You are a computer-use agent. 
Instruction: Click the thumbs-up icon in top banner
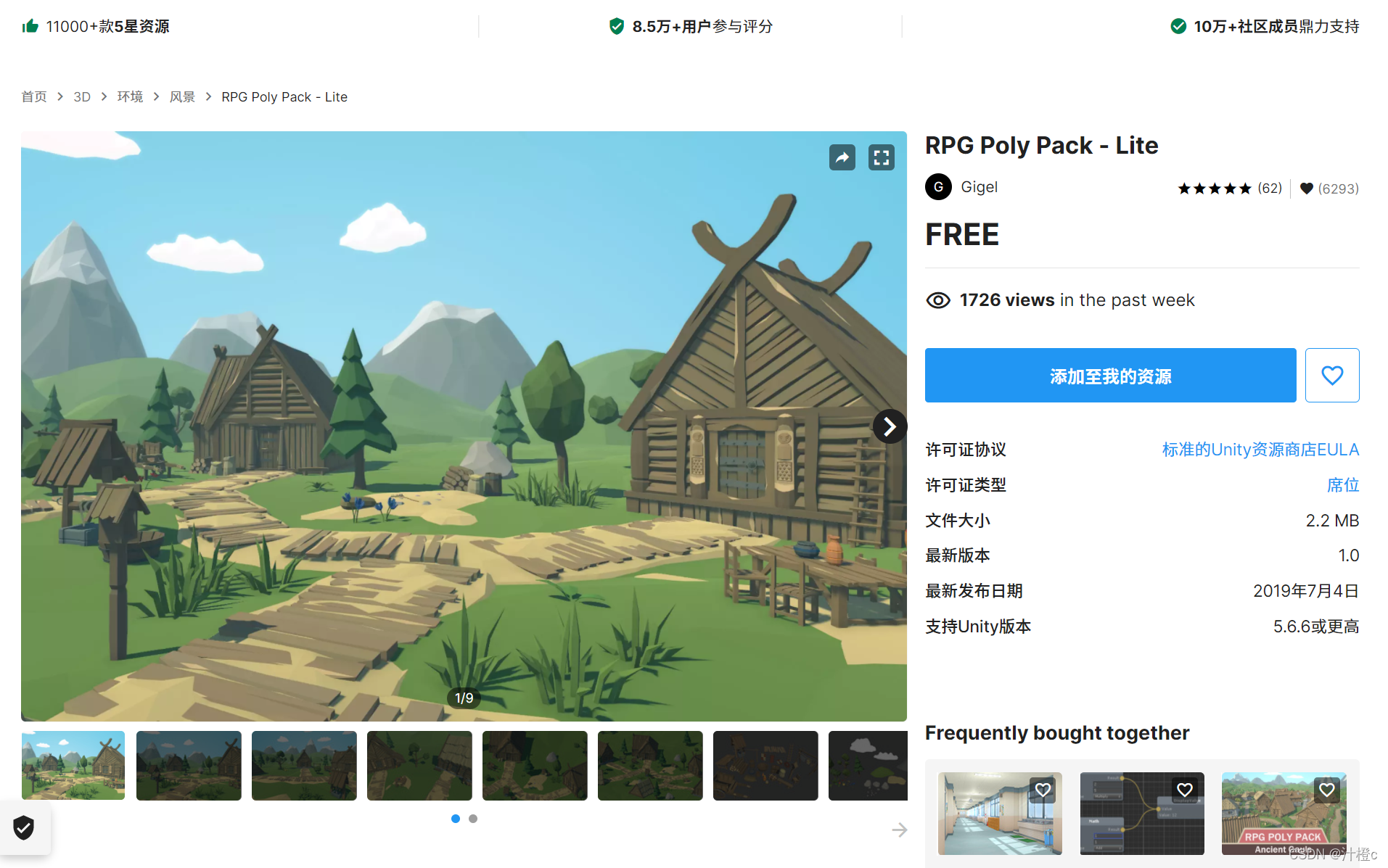point(30,26)
